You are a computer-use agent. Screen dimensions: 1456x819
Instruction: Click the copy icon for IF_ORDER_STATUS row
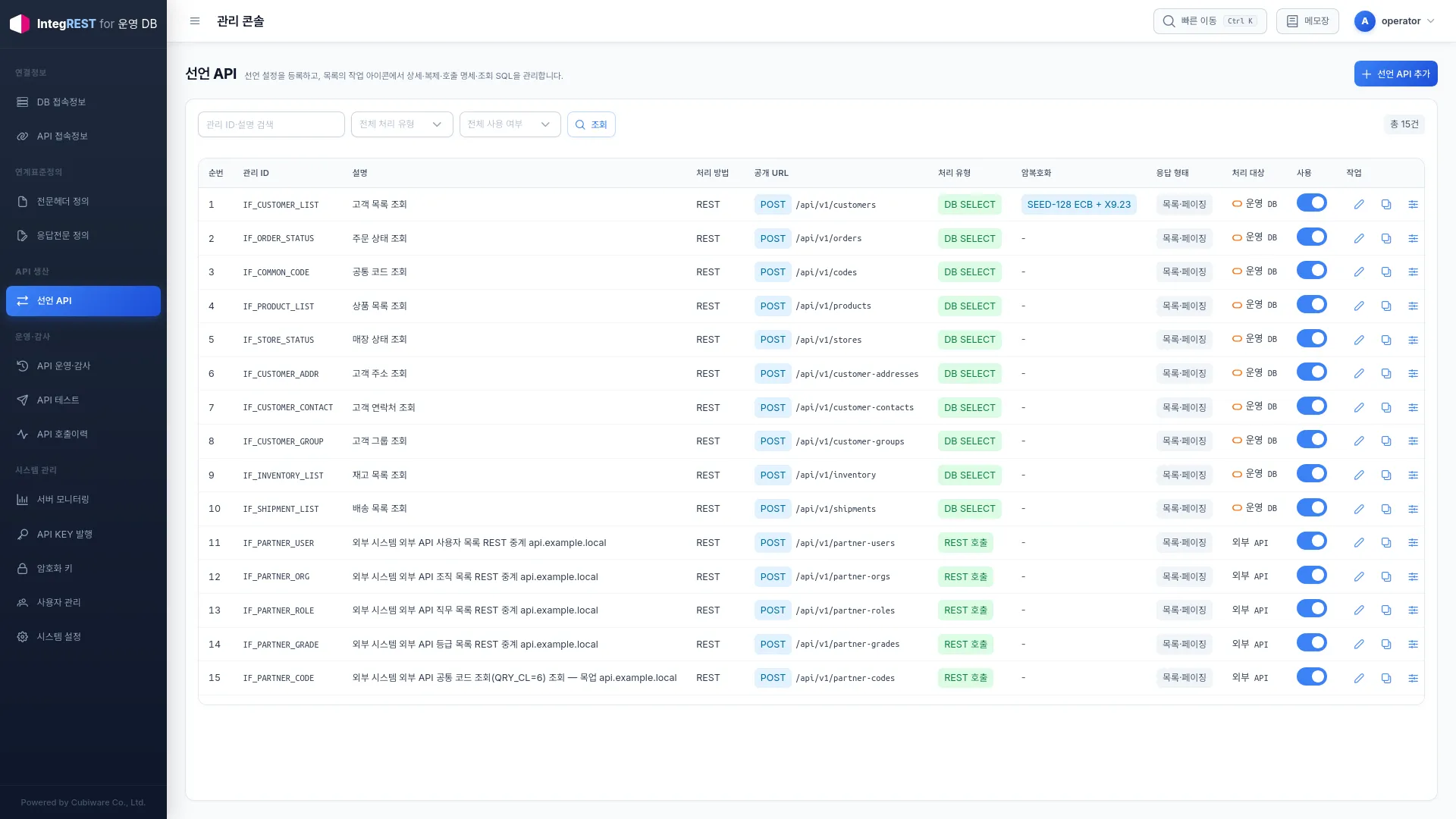tap(1386, 239)
